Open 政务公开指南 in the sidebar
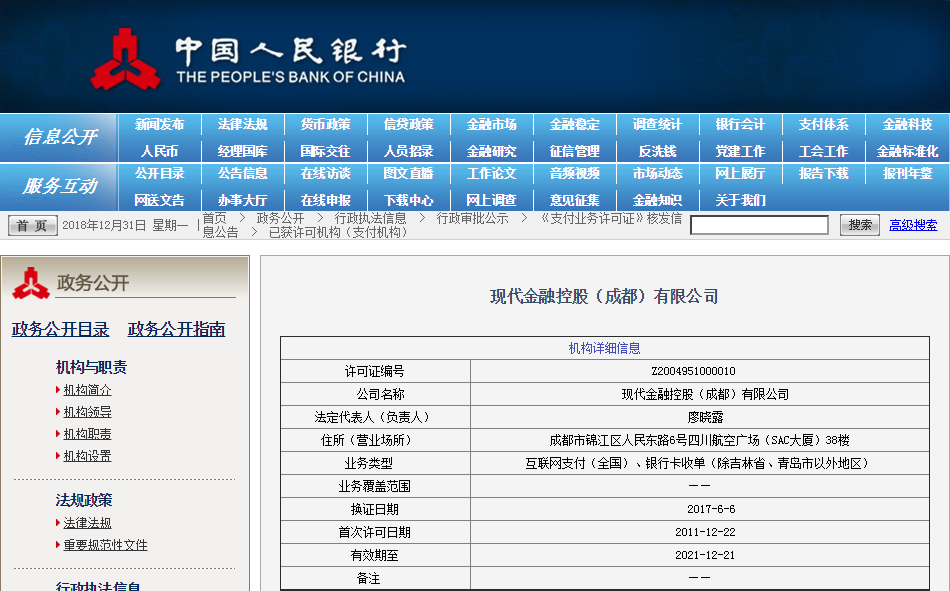950x591 pixels. (175, 329)
